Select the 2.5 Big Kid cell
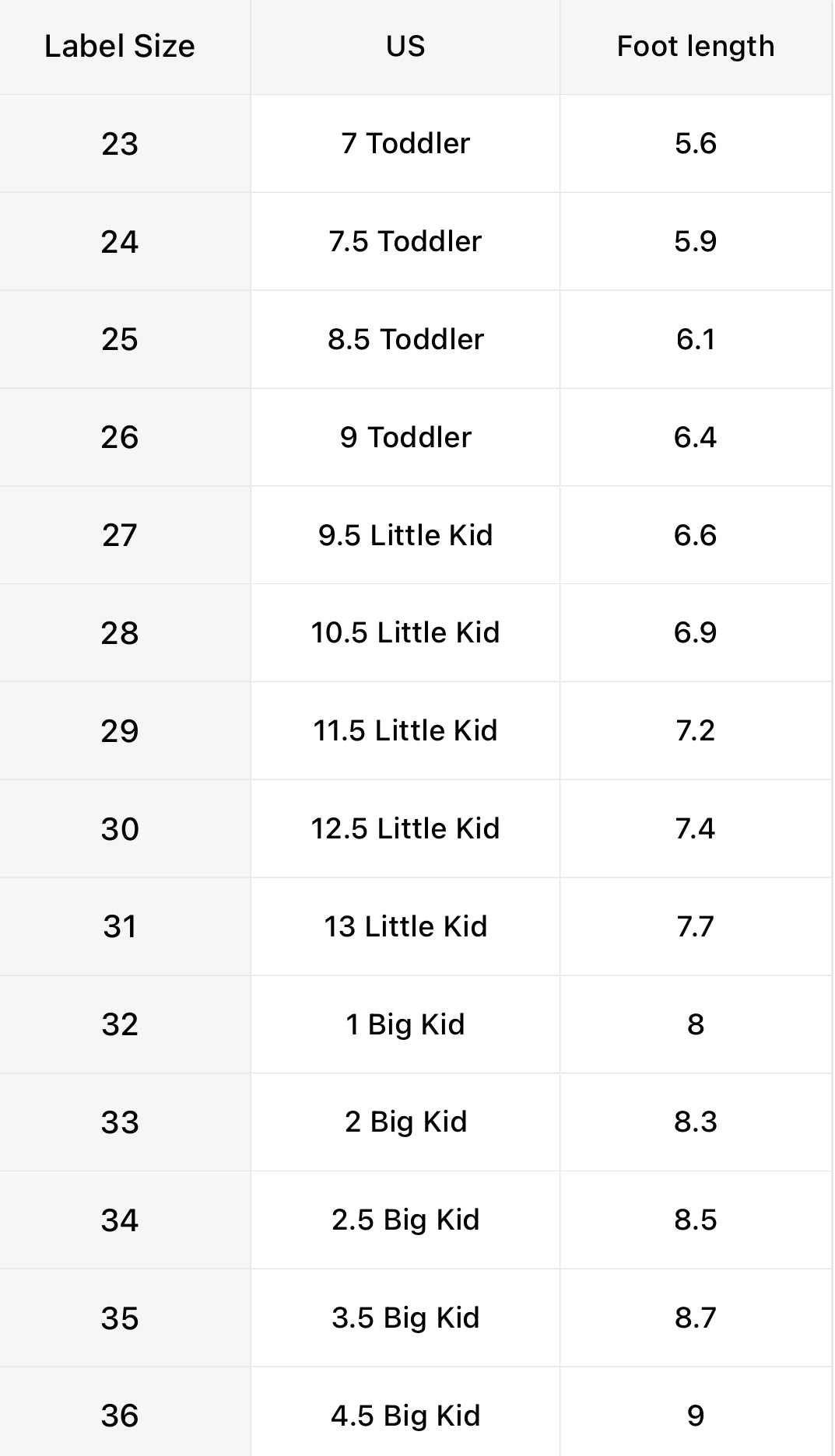Viewport: 835px width, 1456px height. coord(405,1220)
